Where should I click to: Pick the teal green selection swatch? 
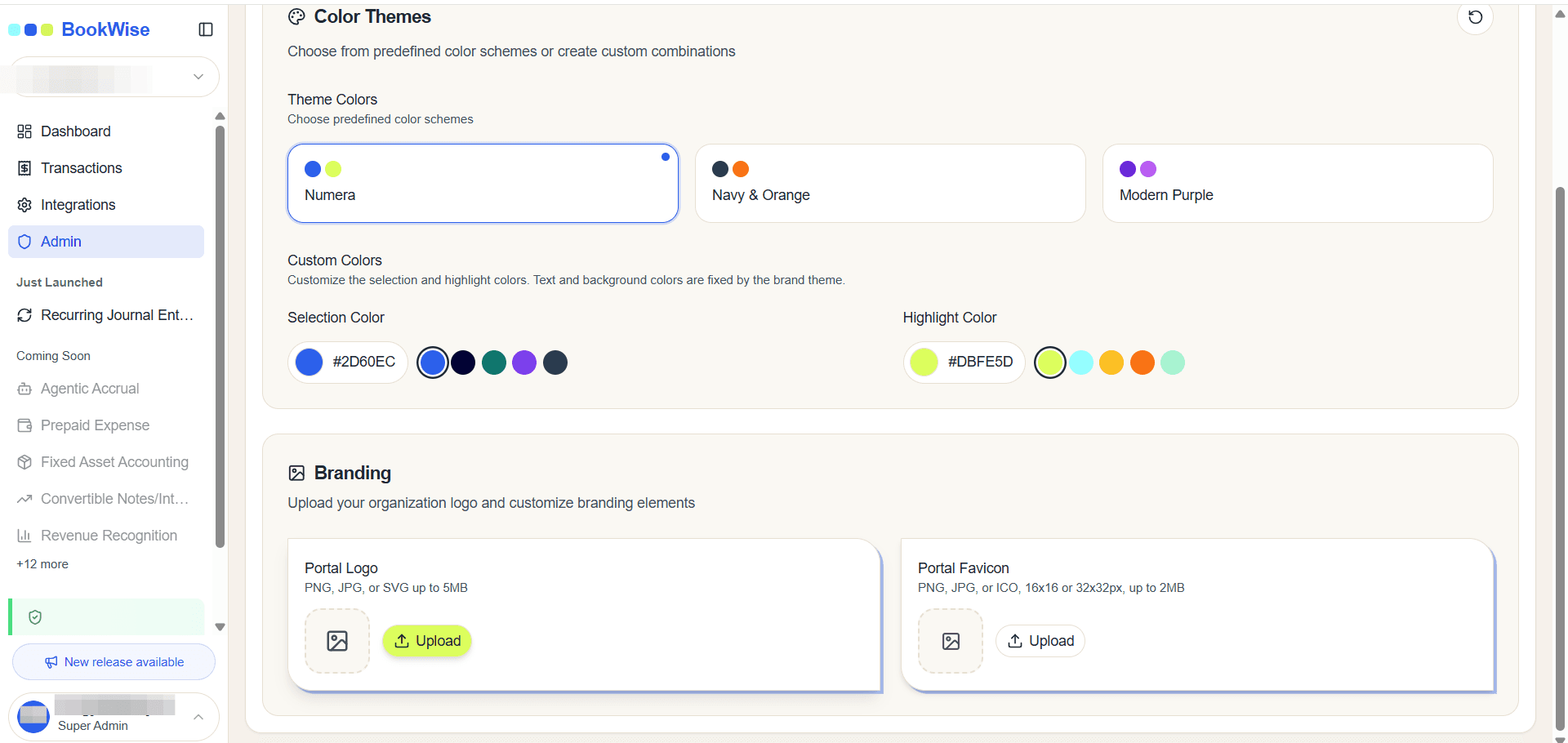[x=494, y=363]
